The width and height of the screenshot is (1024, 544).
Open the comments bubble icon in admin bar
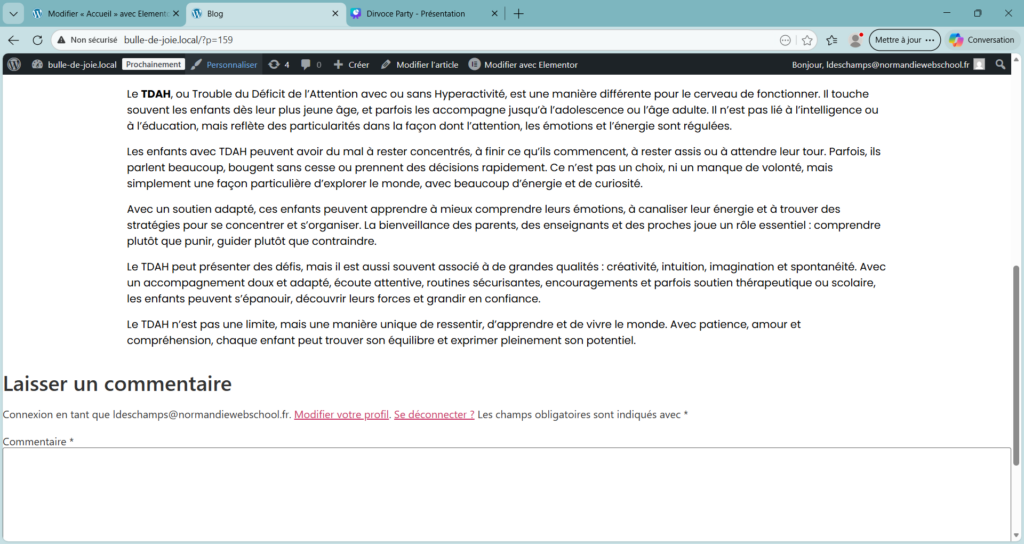click(x=311, y=64)
